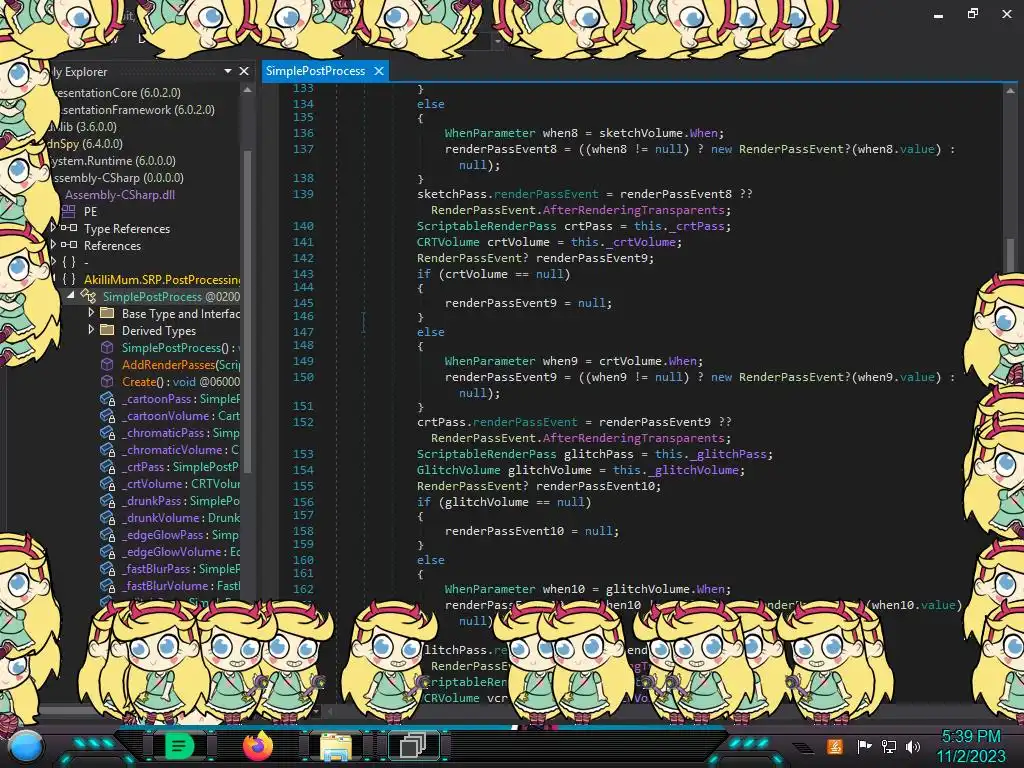Viewport: 1024px width, 768px height.
Task: Click line number 147 in the gutter
Action: point(303,331)
